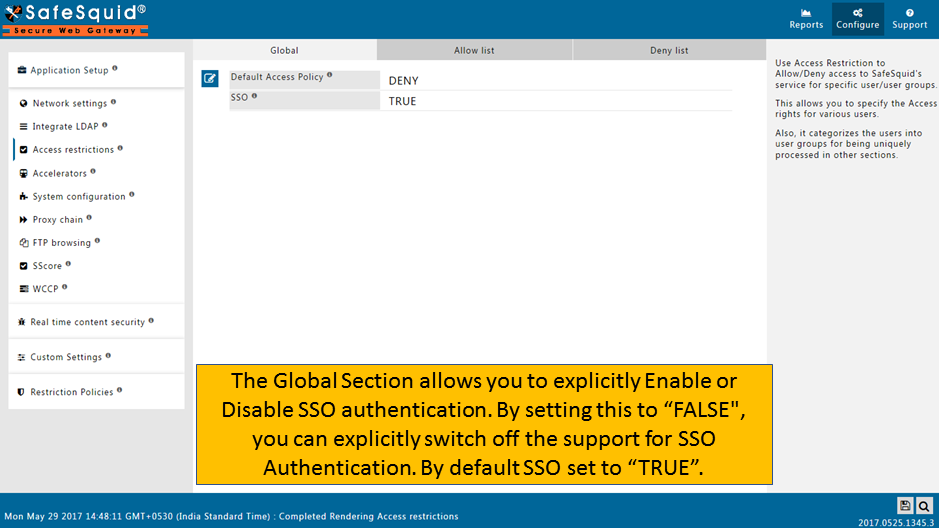Screen dimensions: 939x528
Task: Click the search magnifier icon in status bar
Action: coord(924,506)
